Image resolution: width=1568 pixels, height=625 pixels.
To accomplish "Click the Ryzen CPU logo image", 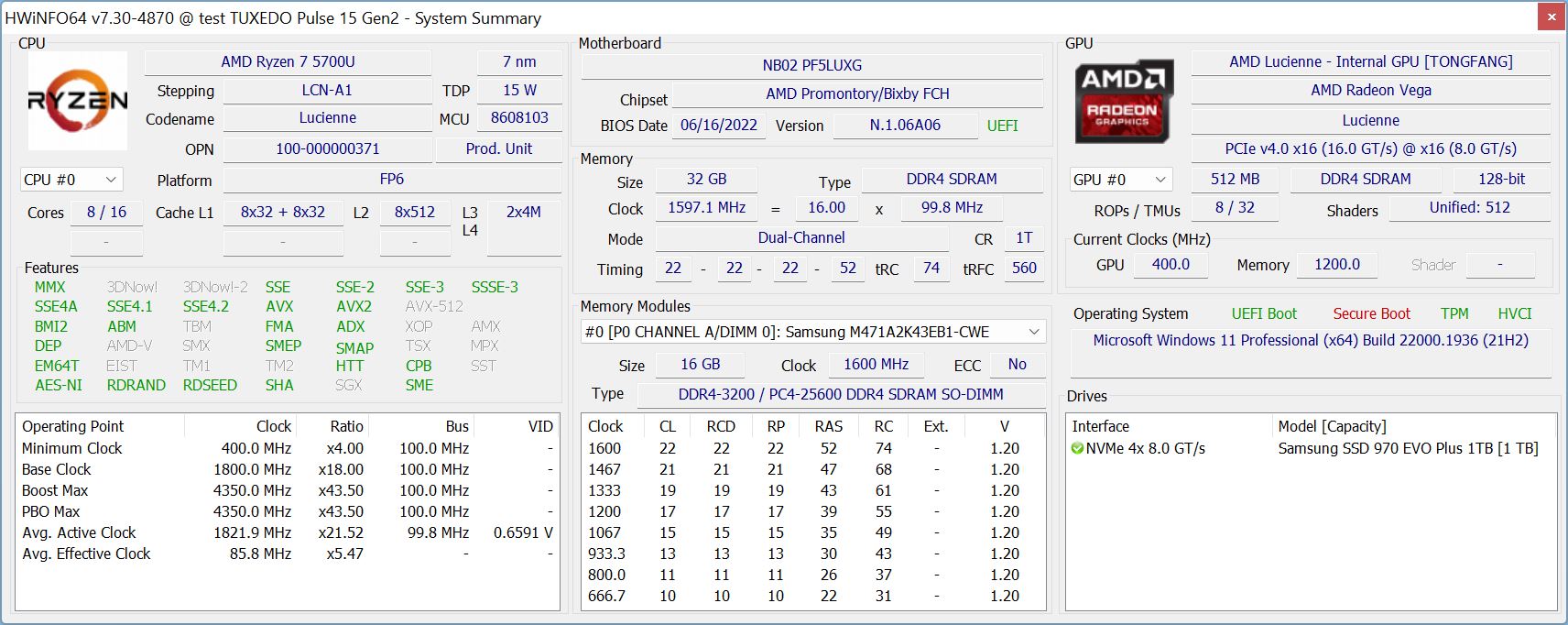I will [x=78, y=101].
